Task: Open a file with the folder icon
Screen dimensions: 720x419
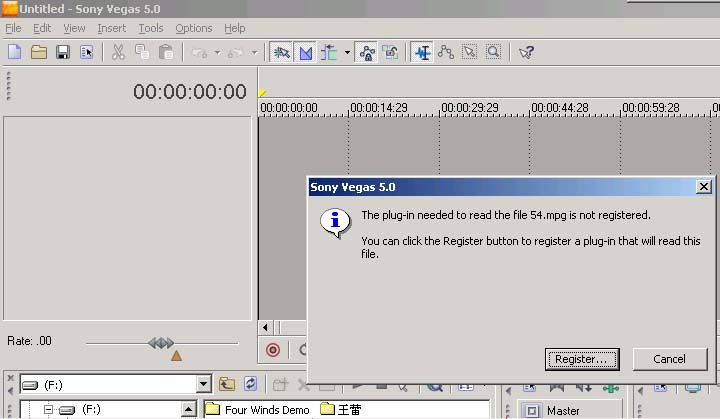Action: coord(39,52)
